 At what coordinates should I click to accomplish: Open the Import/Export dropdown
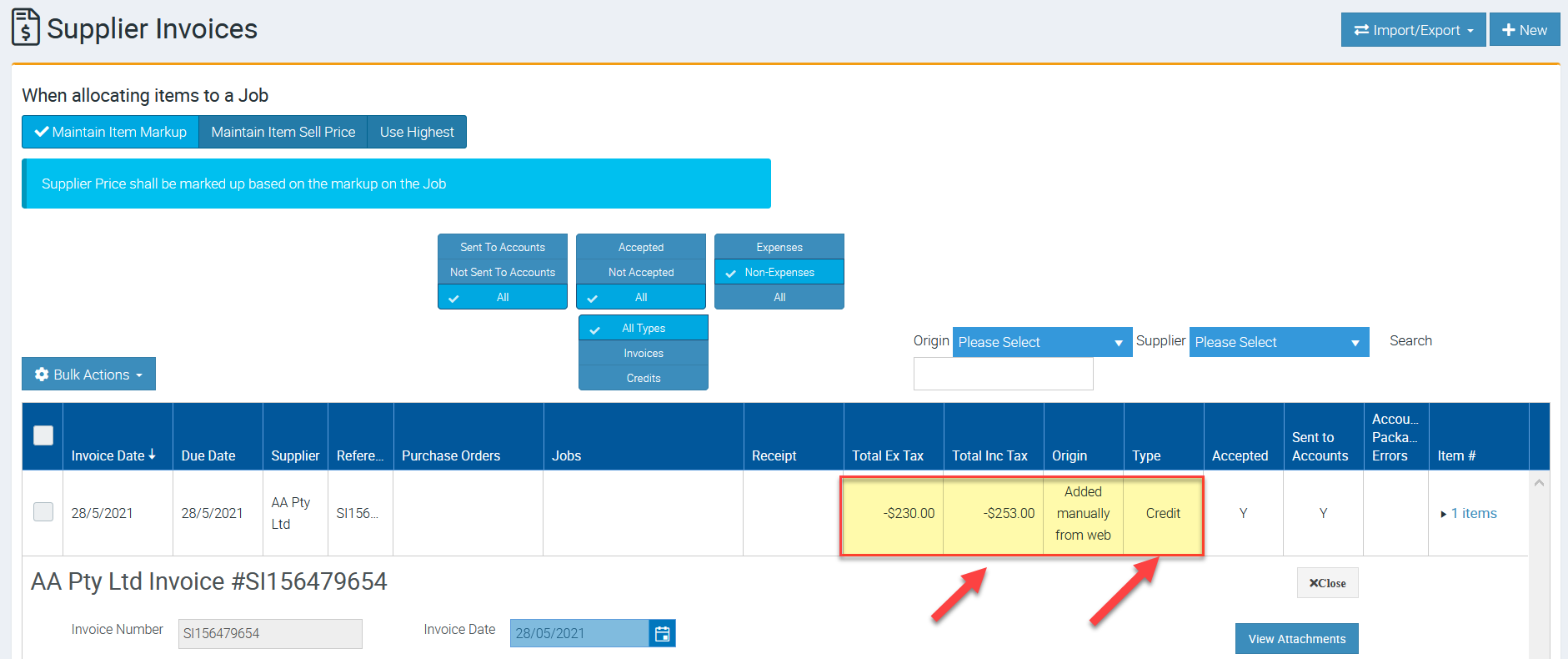click(x=1413, y=30)
